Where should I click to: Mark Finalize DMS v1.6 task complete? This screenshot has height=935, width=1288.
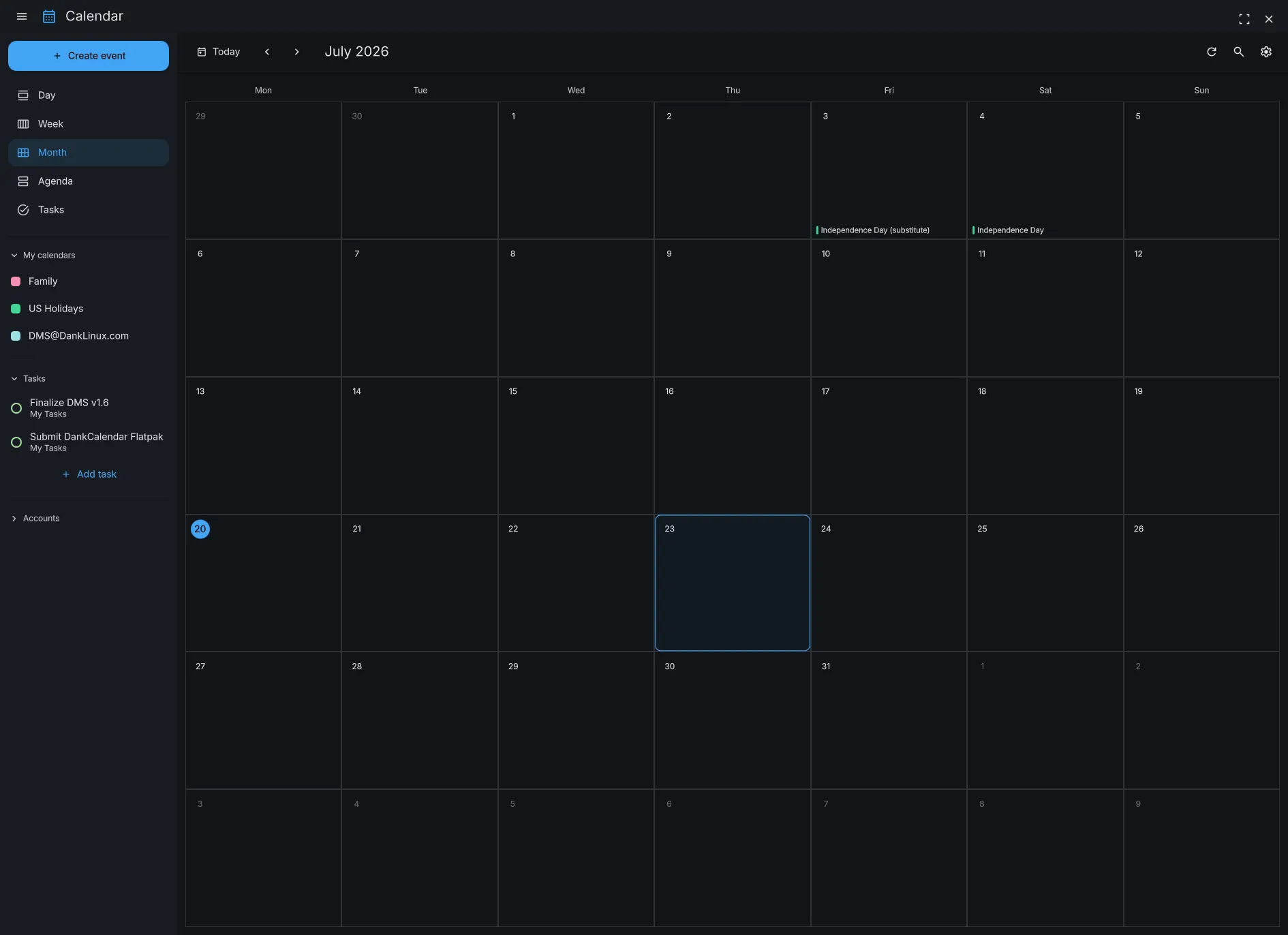click(x=16, y=408)
